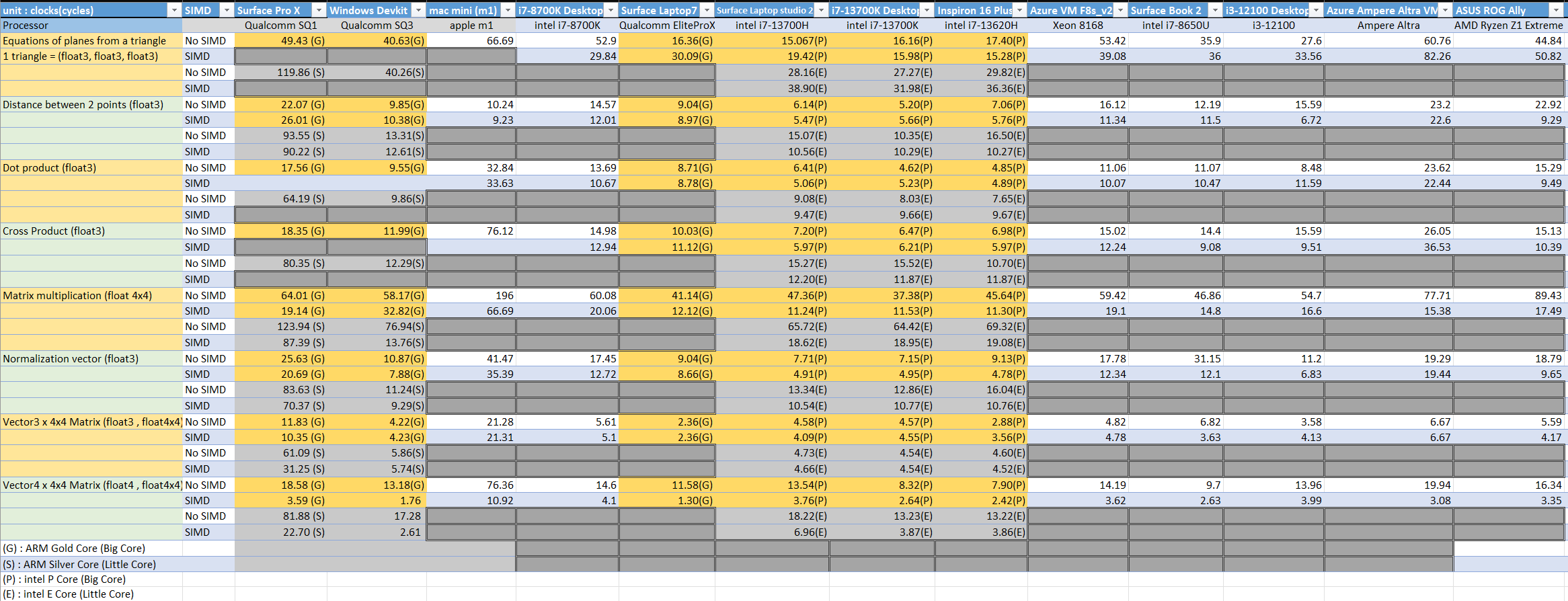1568x601 pixels.
Task: Open filter arrow for Surface Pro X column
Action: coord(319,10)
